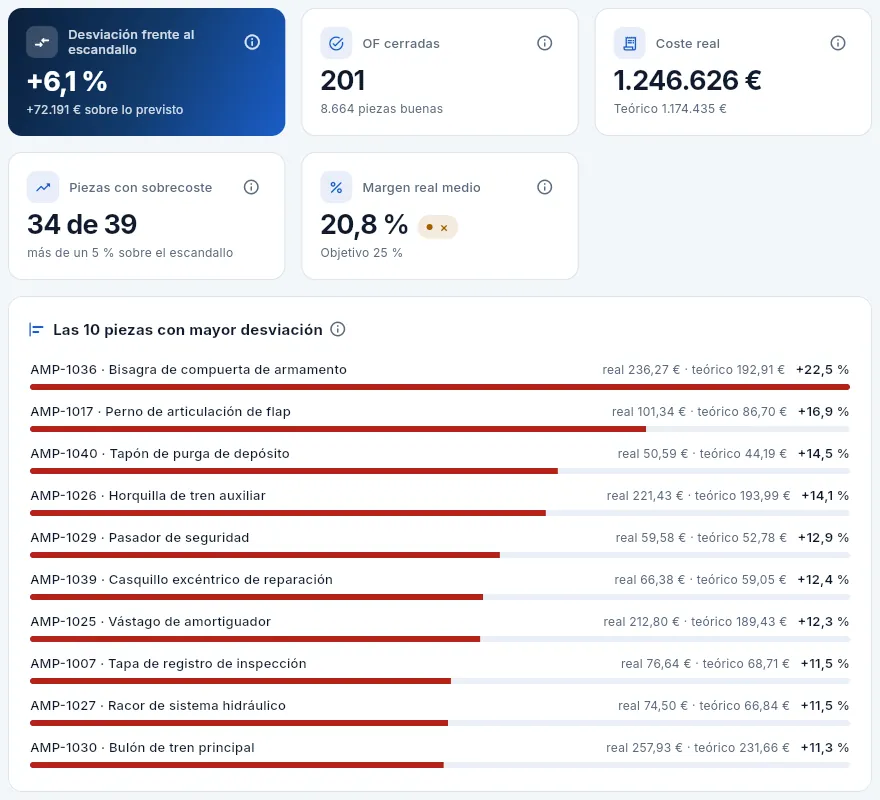The width and height of the screenshot is (880, 800).
Task: Click the 201 closed orders value
Action: coord(342,80)
